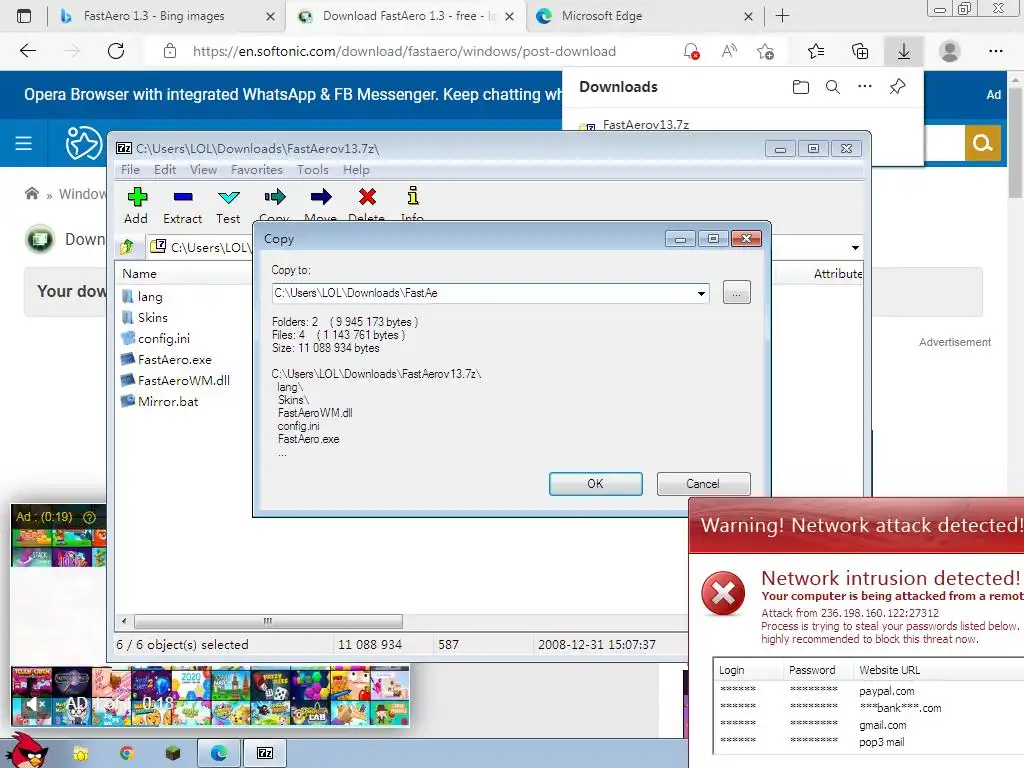Select the lang folder in file list

point(150,296)
